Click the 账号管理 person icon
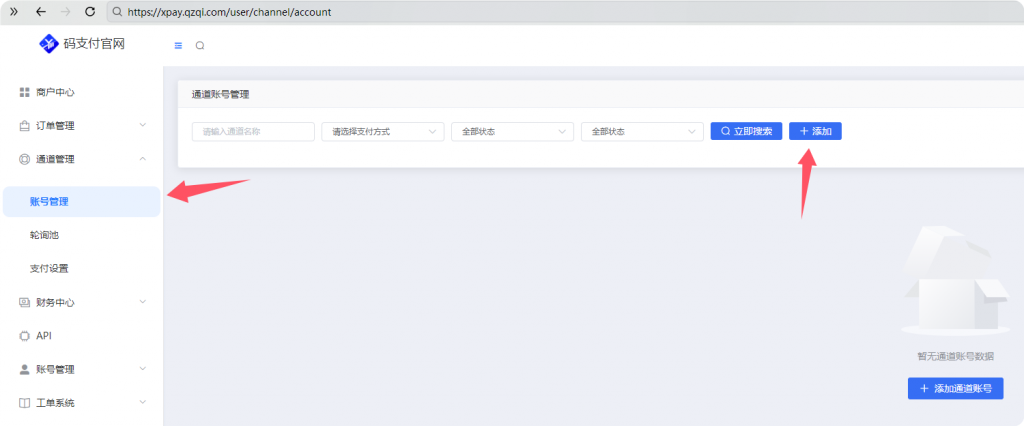The width and height of the screenshot is (1024, 426). pos(25,369)
